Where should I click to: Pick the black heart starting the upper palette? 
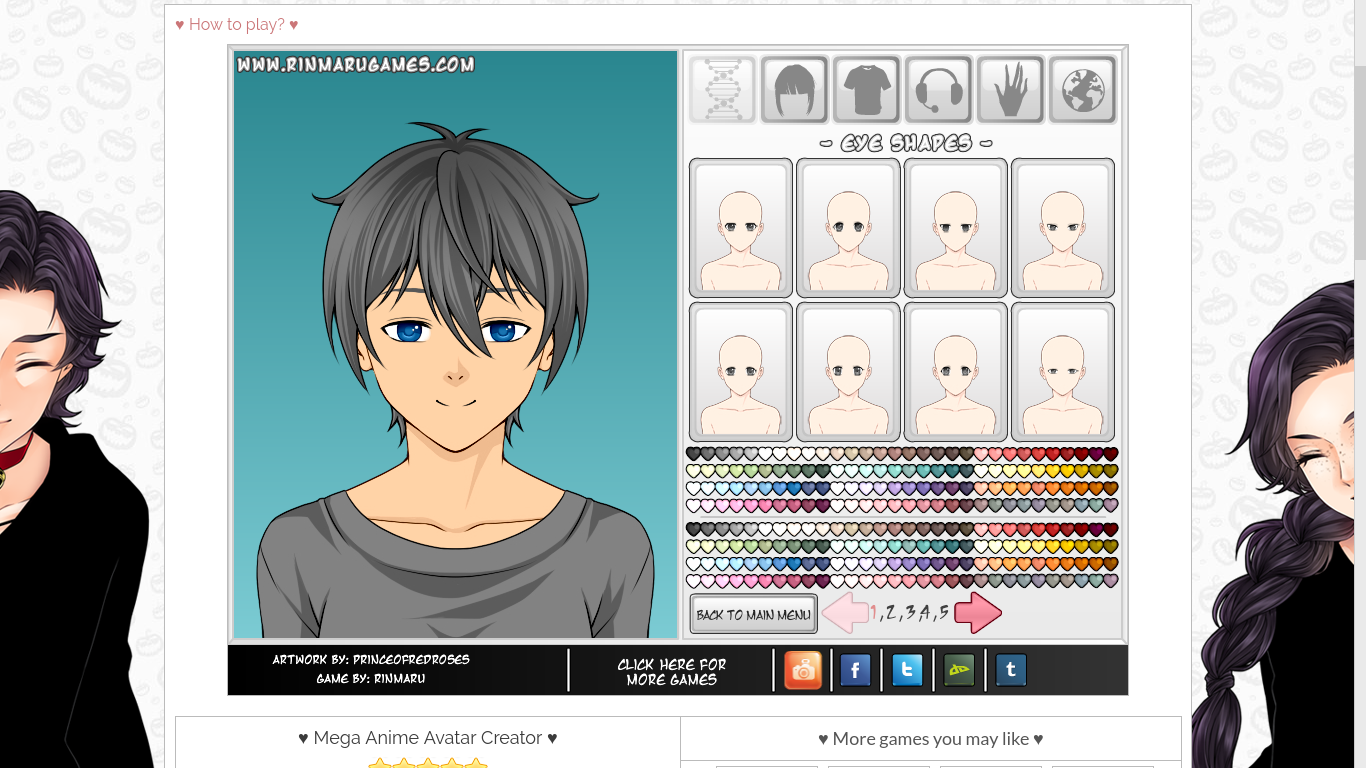(x=693, y=454)
